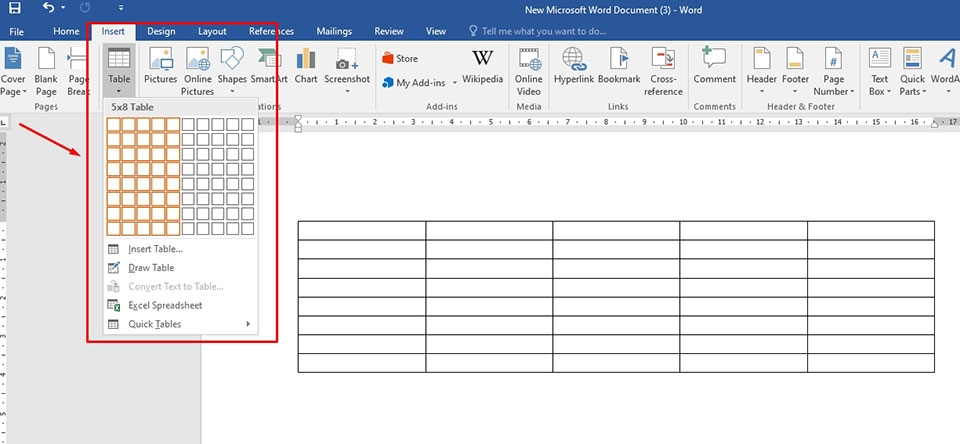Insert an Online Video

528,71
